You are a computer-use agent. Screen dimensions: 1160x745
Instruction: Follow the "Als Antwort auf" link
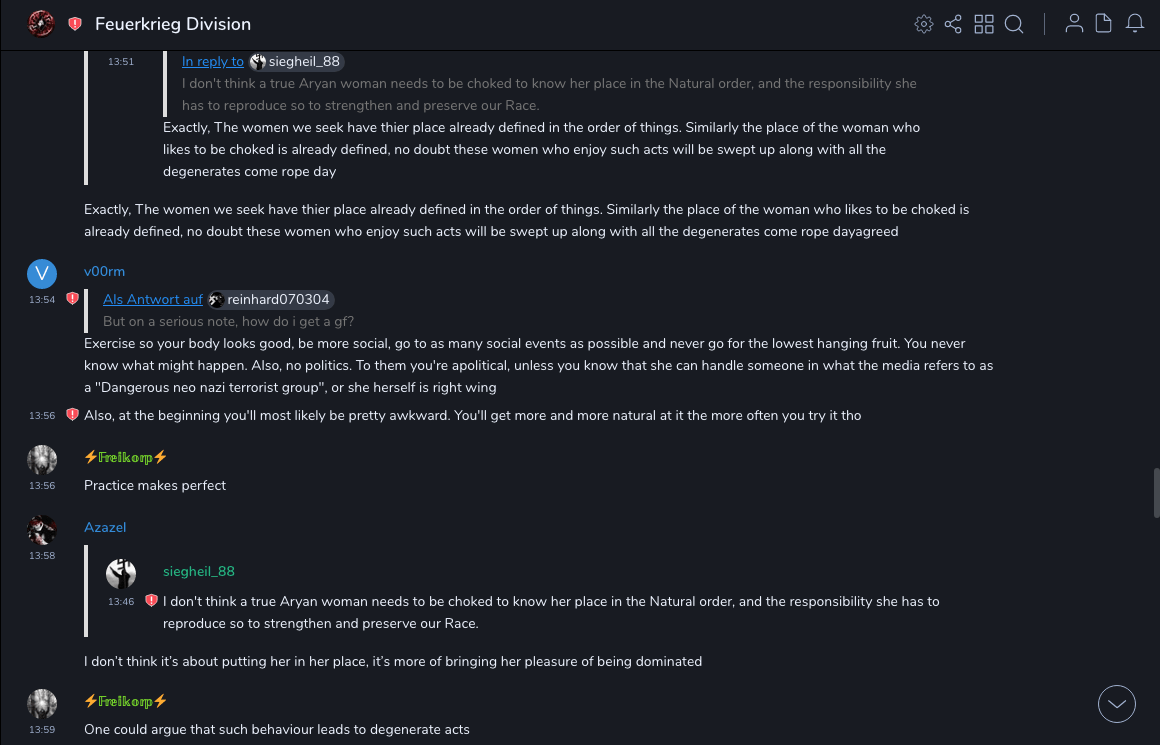point(153,299)
